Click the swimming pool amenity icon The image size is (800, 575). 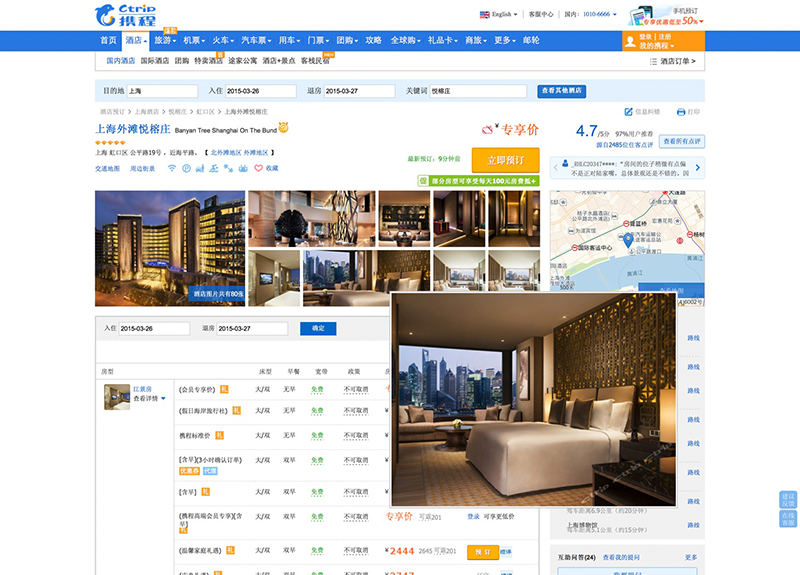click(214, 168)
